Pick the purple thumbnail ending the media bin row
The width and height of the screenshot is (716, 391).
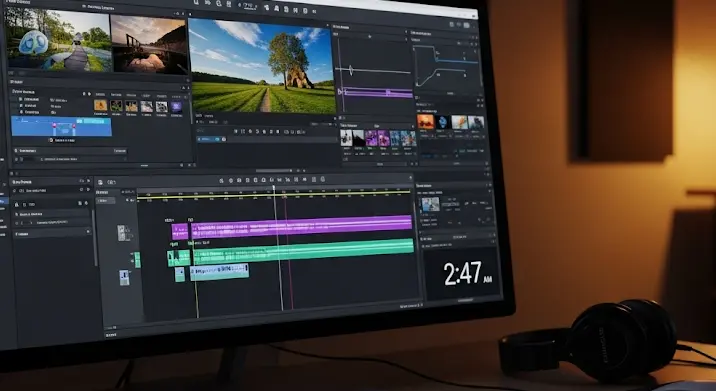[x=176, y=107]
